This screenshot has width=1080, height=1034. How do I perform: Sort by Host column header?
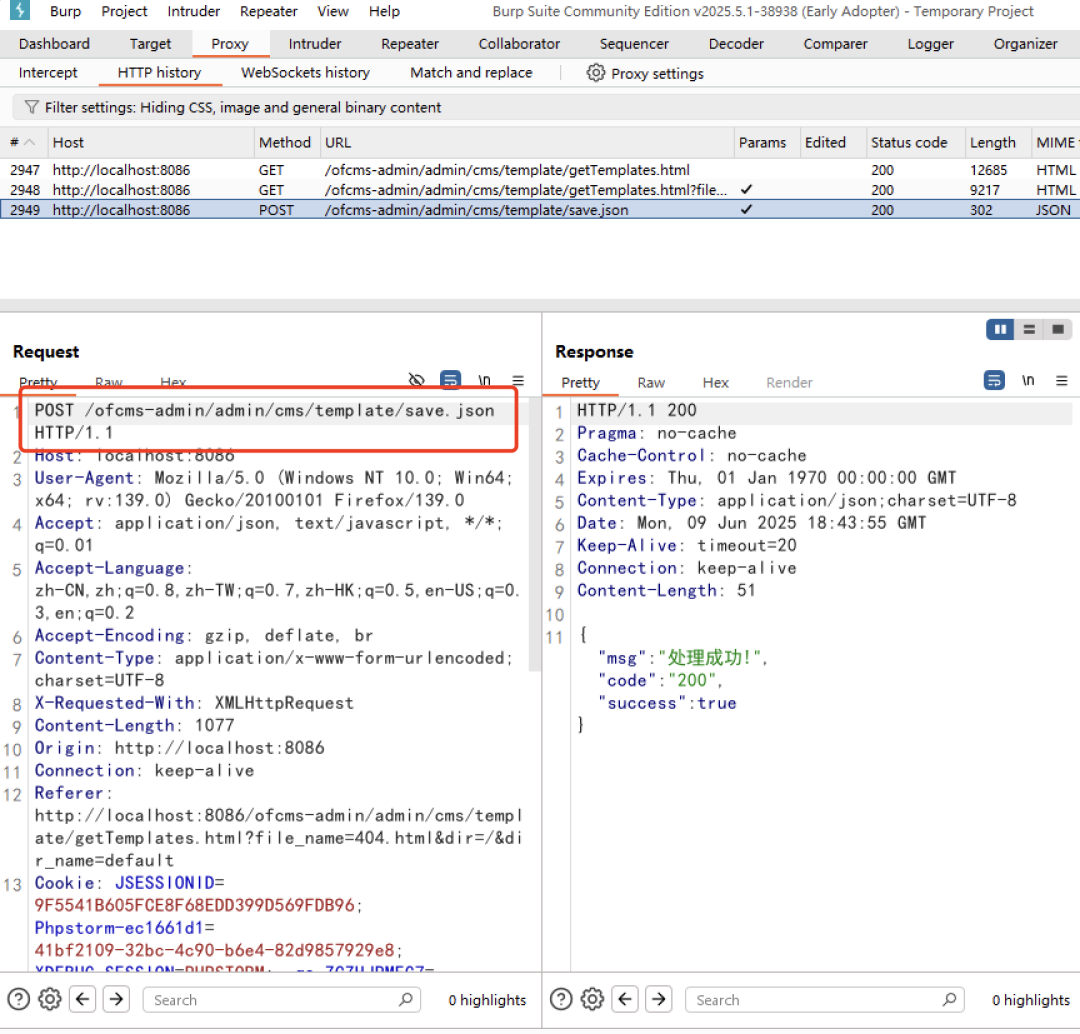tap(150, 142)
